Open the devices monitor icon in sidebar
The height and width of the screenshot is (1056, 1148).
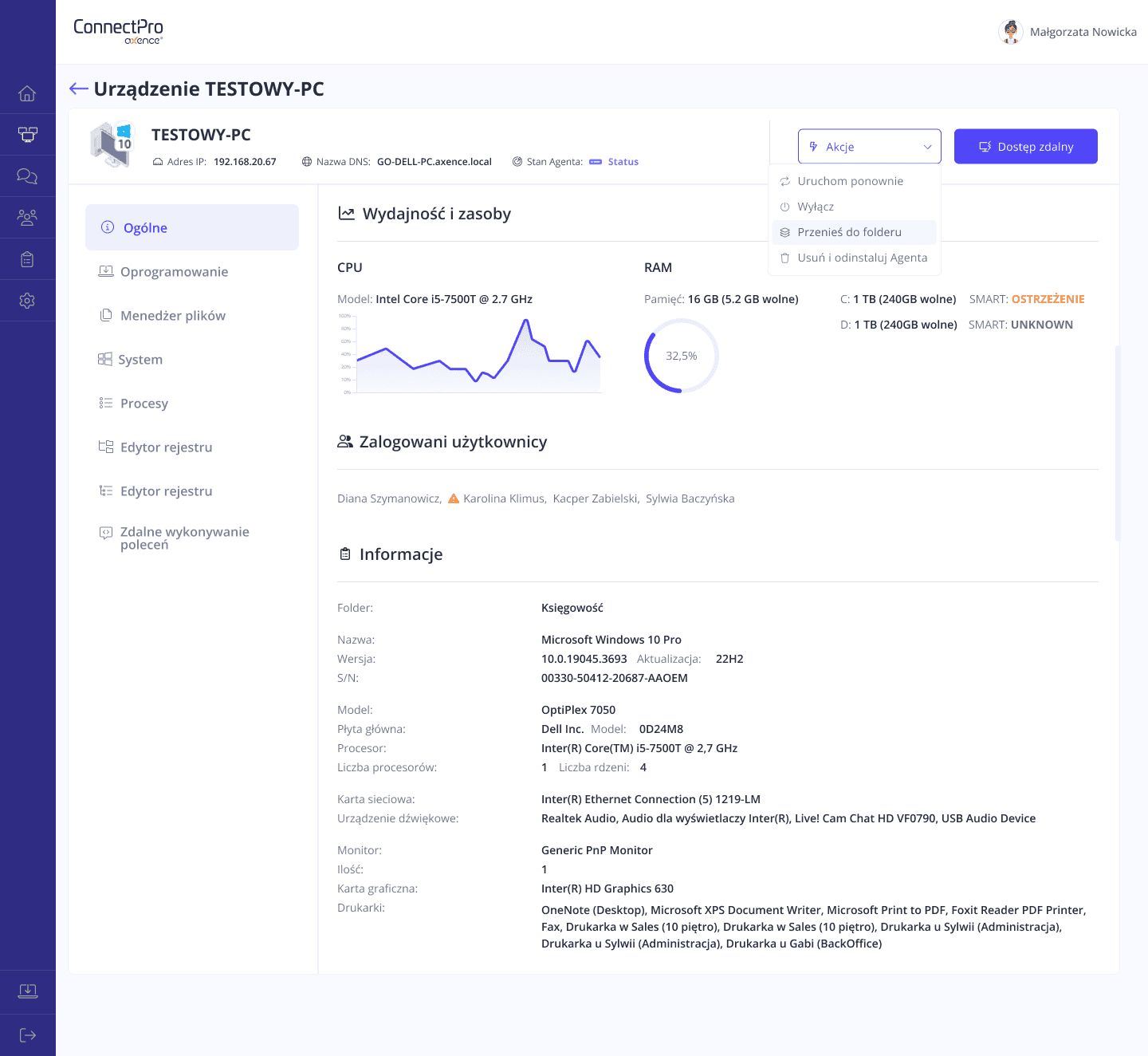pos(27,135)
